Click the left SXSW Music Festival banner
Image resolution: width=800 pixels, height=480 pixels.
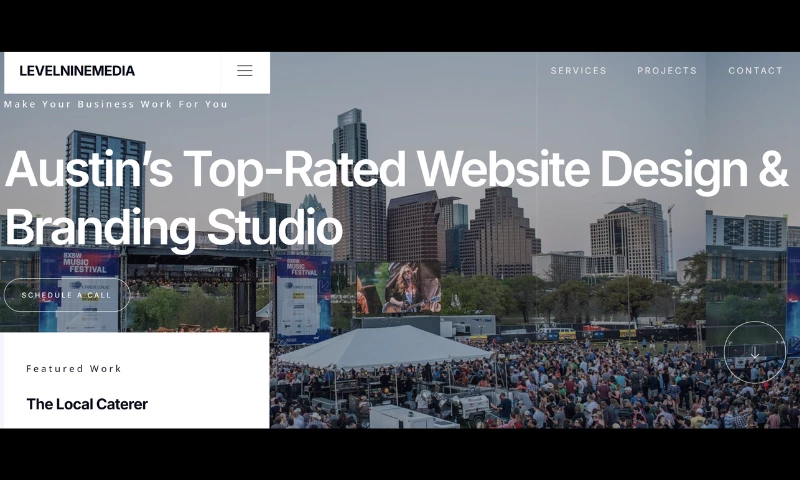[x=80, y=290]
